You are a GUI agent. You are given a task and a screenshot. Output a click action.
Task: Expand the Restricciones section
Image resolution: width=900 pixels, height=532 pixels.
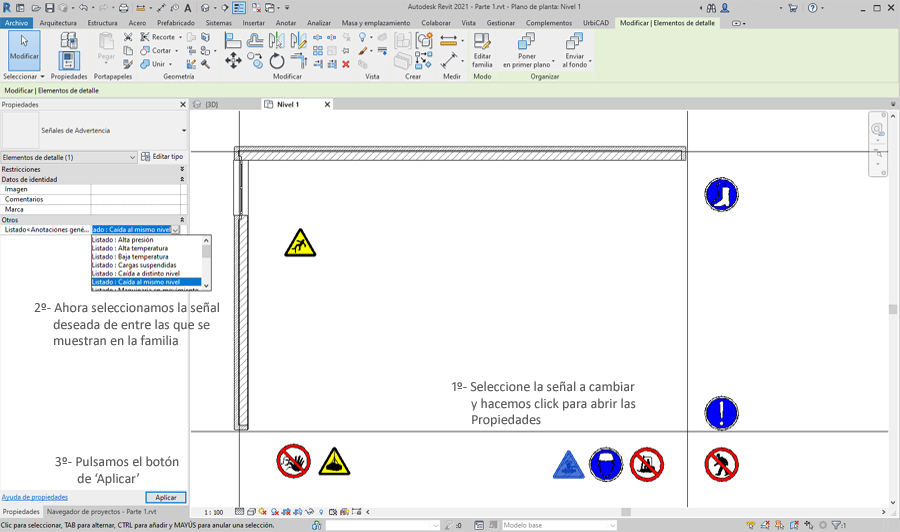pos(182,170)
